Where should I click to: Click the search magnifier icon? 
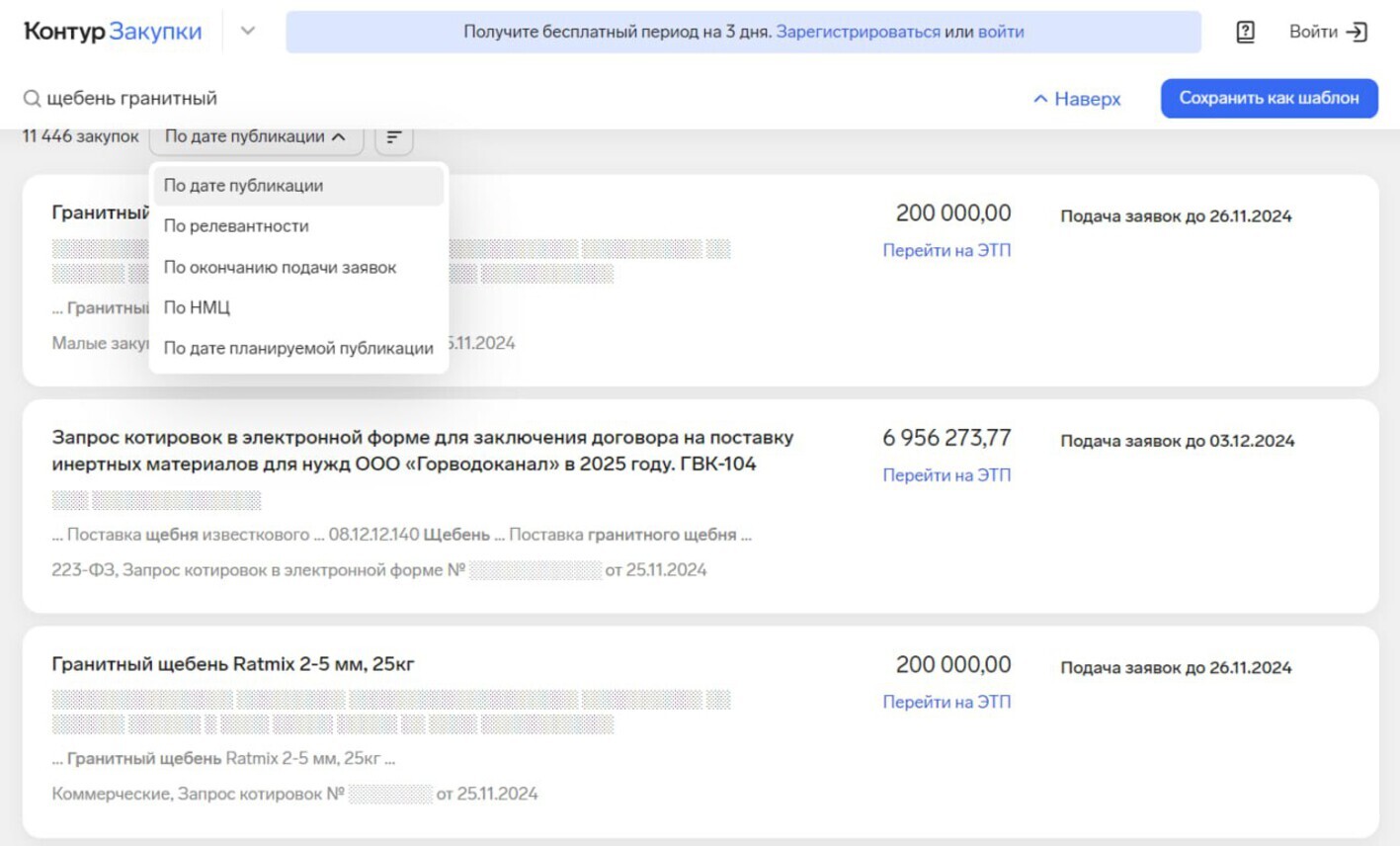coord(32,99)
